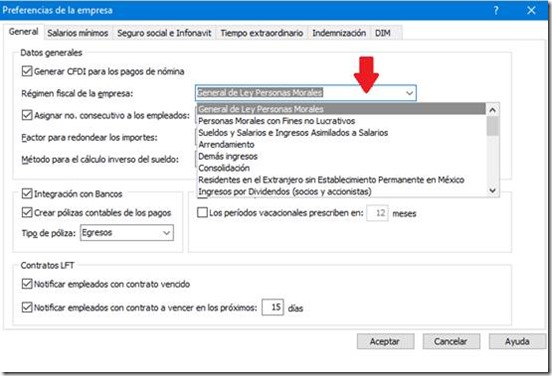Viewport: 552px width, 376px height.
Task: Choose Arrendamiento from the list
Action: [x=341, y=144]
